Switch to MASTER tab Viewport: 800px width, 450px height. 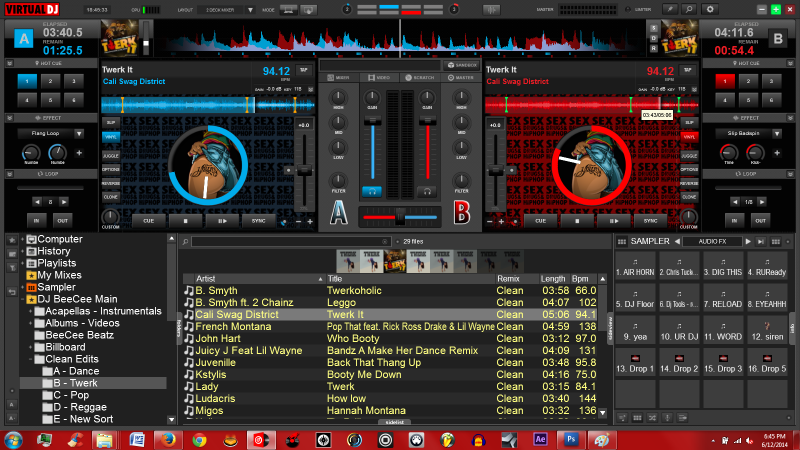461,78
